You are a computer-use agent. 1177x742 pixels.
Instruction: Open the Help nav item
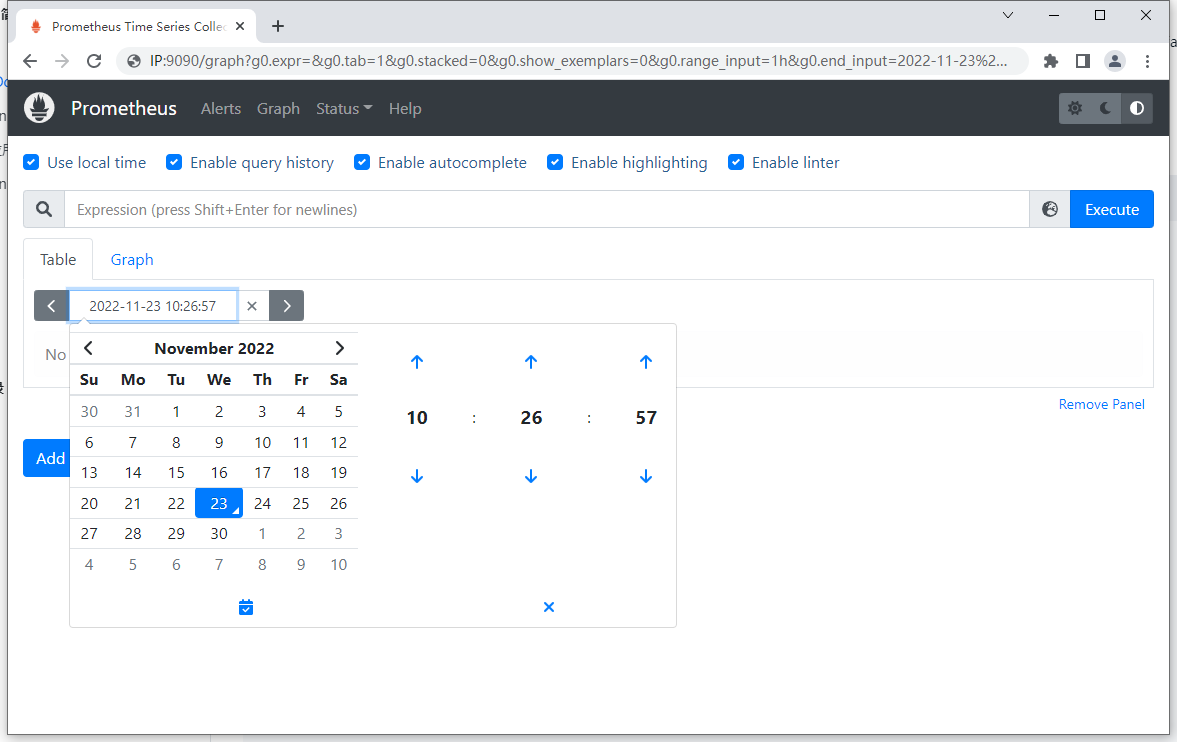(405, 108)
